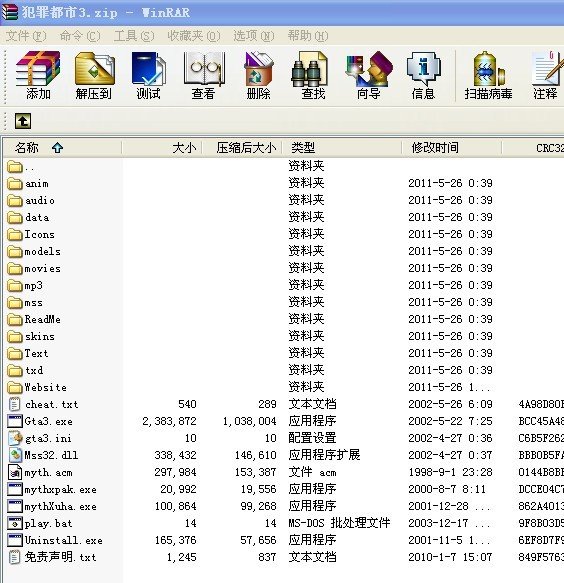Sort by 修改时间 column header

pos(452,148)
